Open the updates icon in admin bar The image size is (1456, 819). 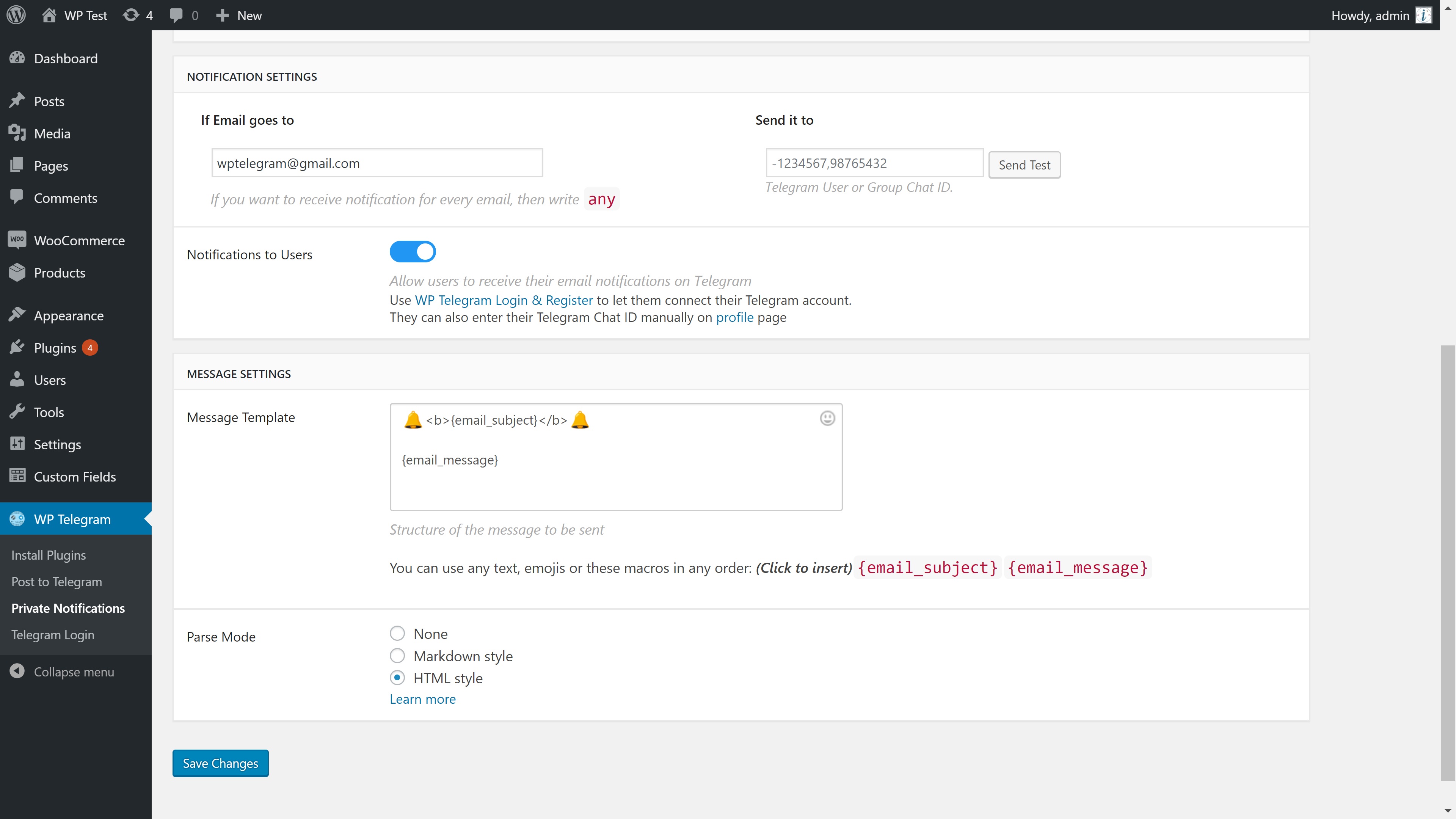pos(131,15)
